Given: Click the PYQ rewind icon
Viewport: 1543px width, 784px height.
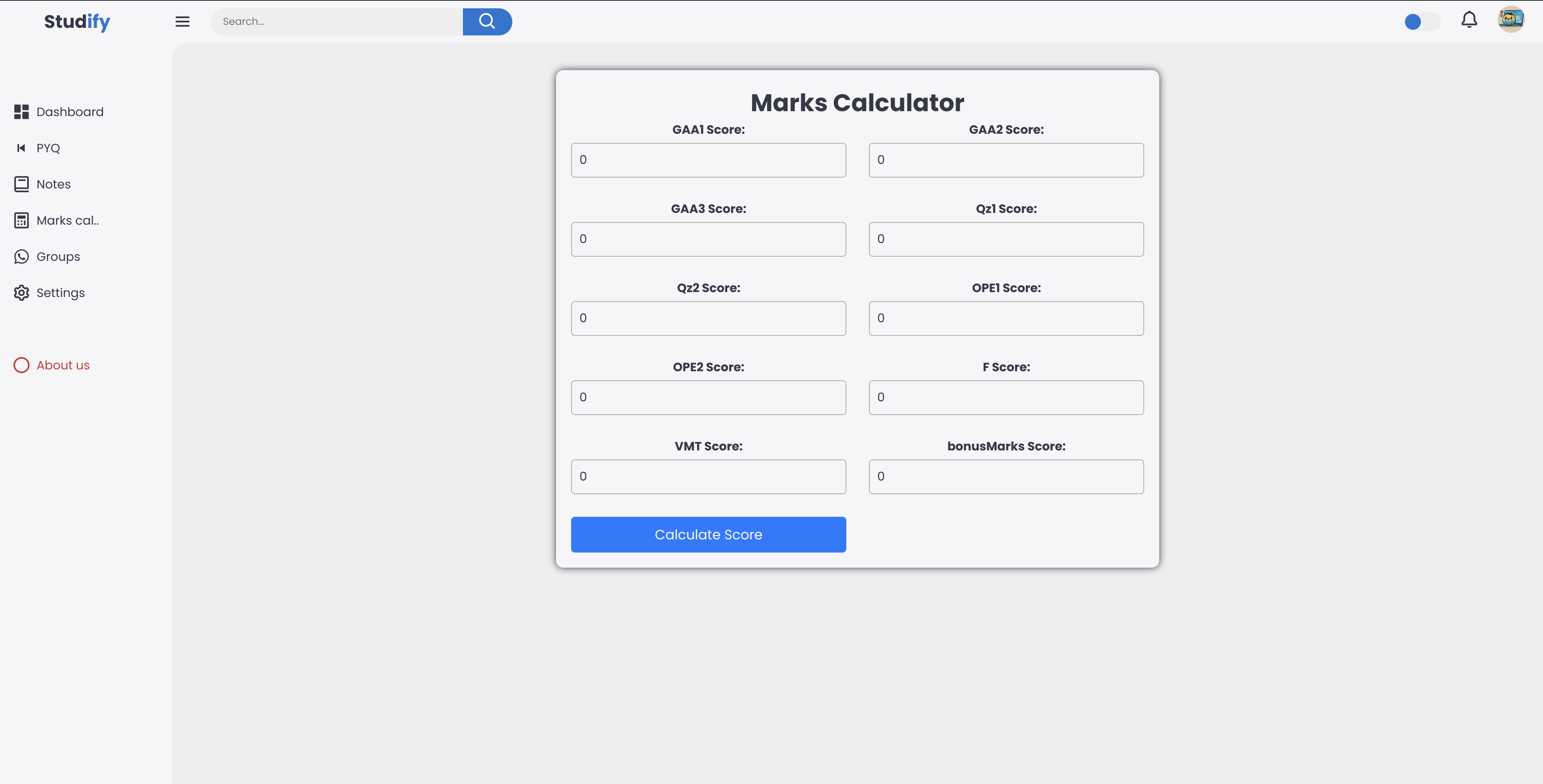Looking at the screenshot, I should pyautogui.click(x=21, y=148).
